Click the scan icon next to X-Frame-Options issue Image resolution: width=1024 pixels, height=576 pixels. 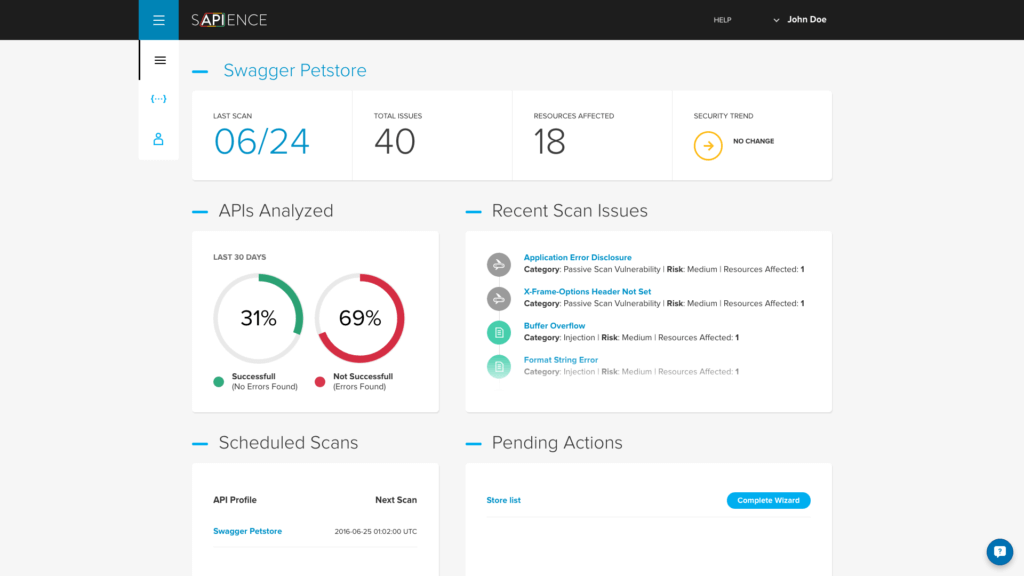[498, 298]
